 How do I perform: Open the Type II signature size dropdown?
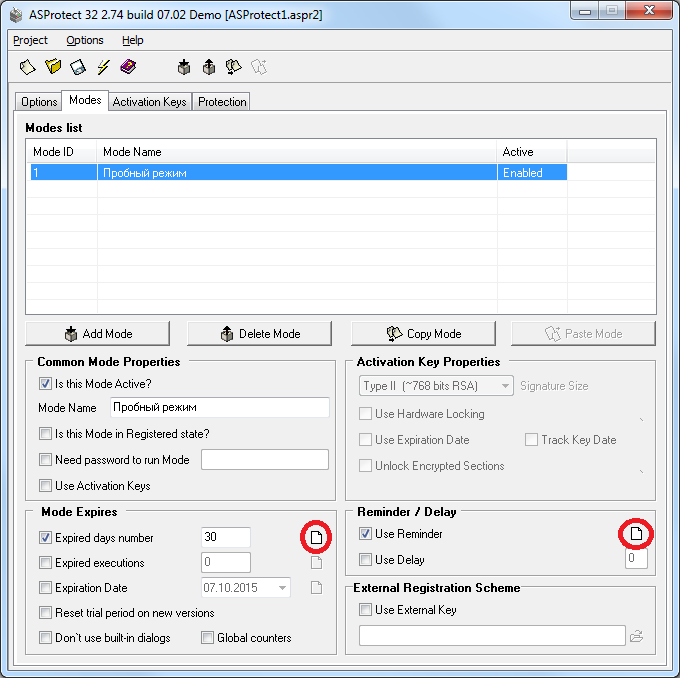(436, 386)
